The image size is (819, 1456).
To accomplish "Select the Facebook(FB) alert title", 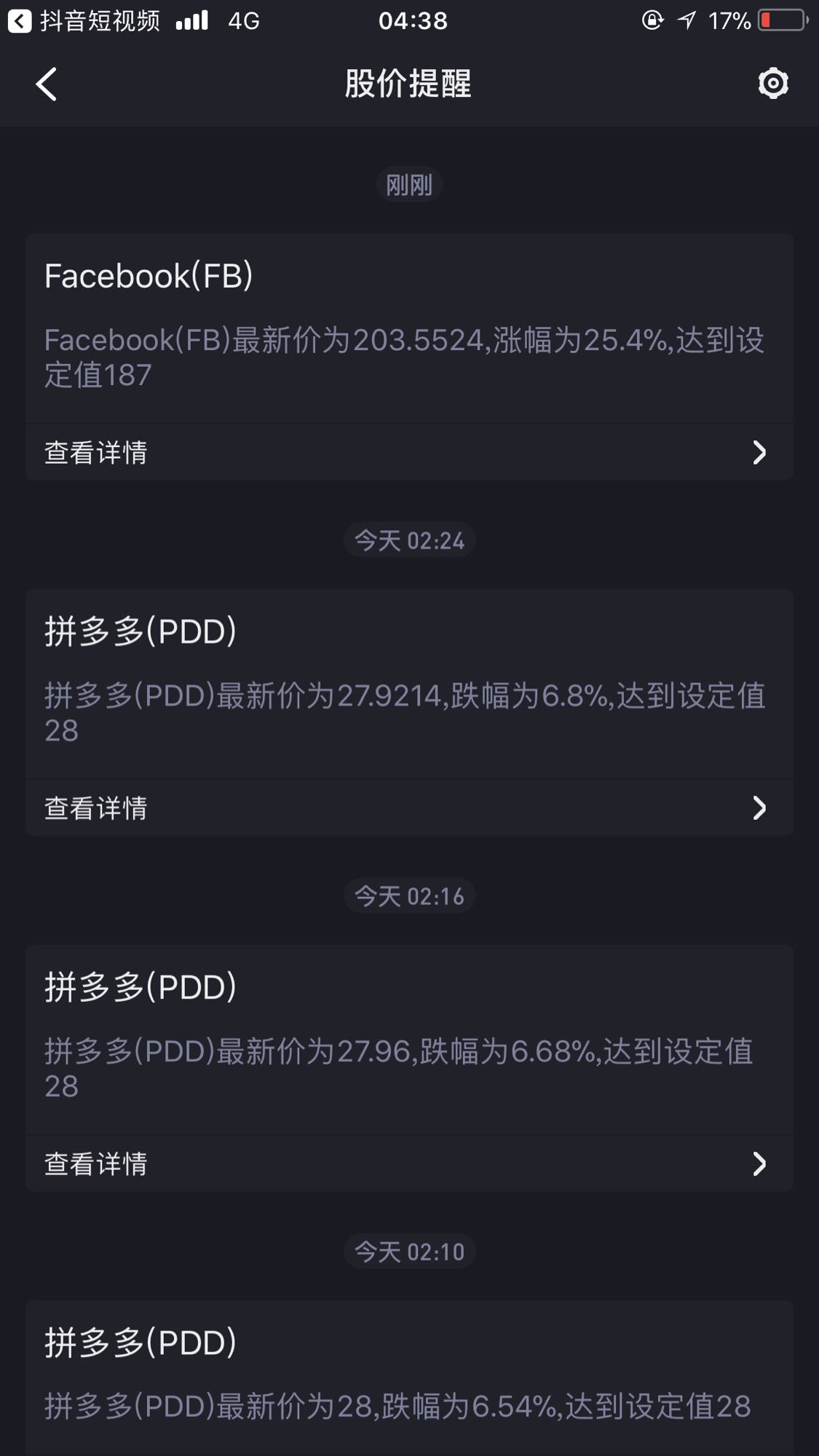I will pos(149,276).
